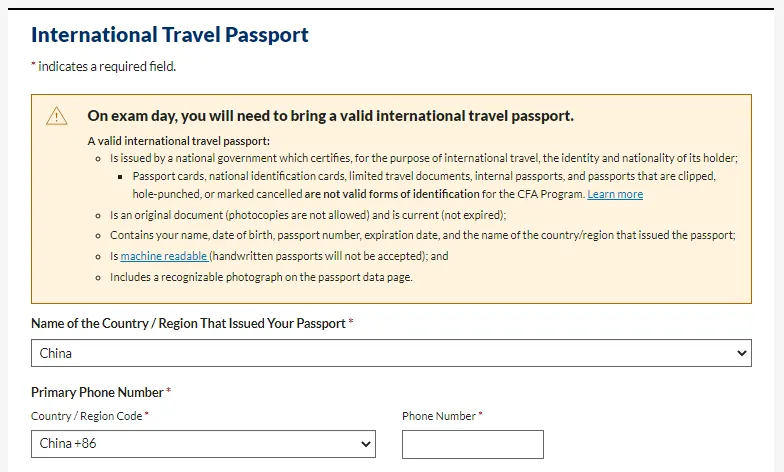
Task: Open the China +86 region code dropdown
Action: [203, 444]
